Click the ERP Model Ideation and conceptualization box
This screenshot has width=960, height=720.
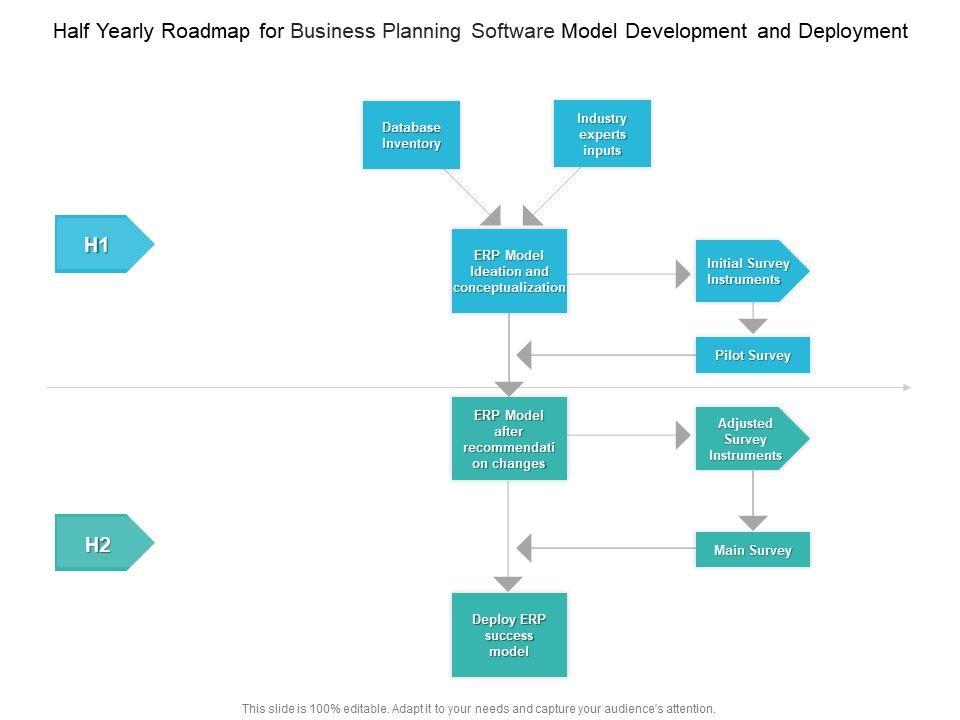[x=509, y=271]
